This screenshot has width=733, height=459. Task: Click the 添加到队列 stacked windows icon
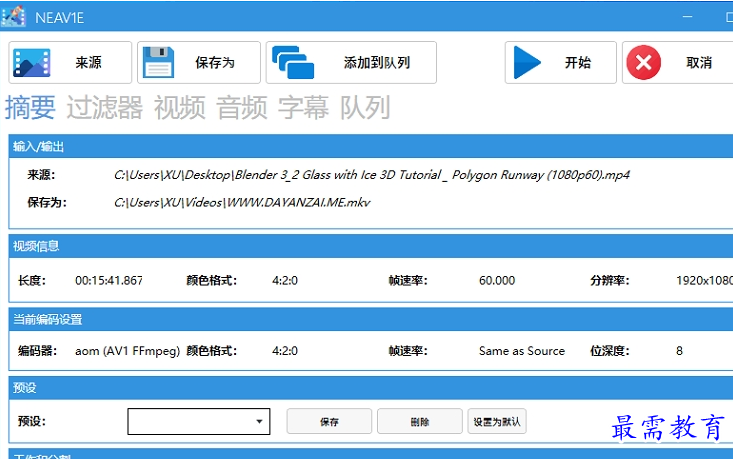point(294,63)
